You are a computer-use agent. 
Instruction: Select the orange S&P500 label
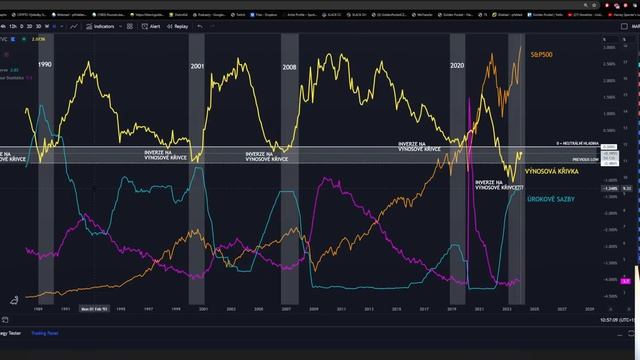(542, 54)
